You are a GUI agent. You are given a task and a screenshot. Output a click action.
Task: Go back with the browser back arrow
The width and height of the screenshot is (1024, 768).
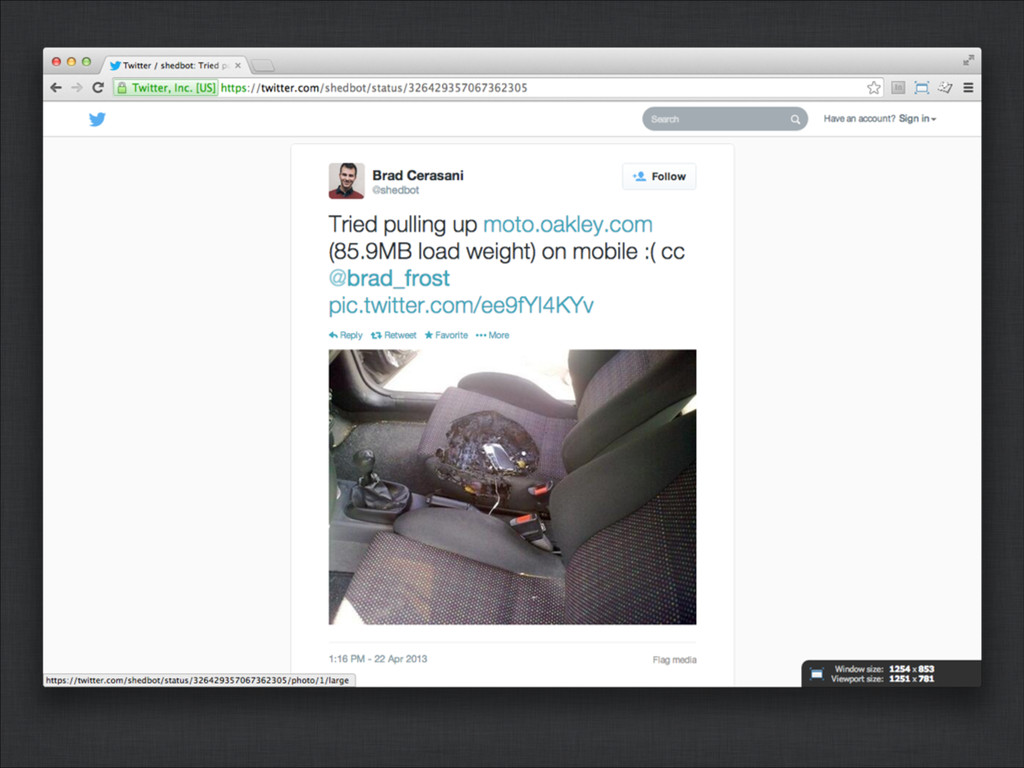click(56, 88)
